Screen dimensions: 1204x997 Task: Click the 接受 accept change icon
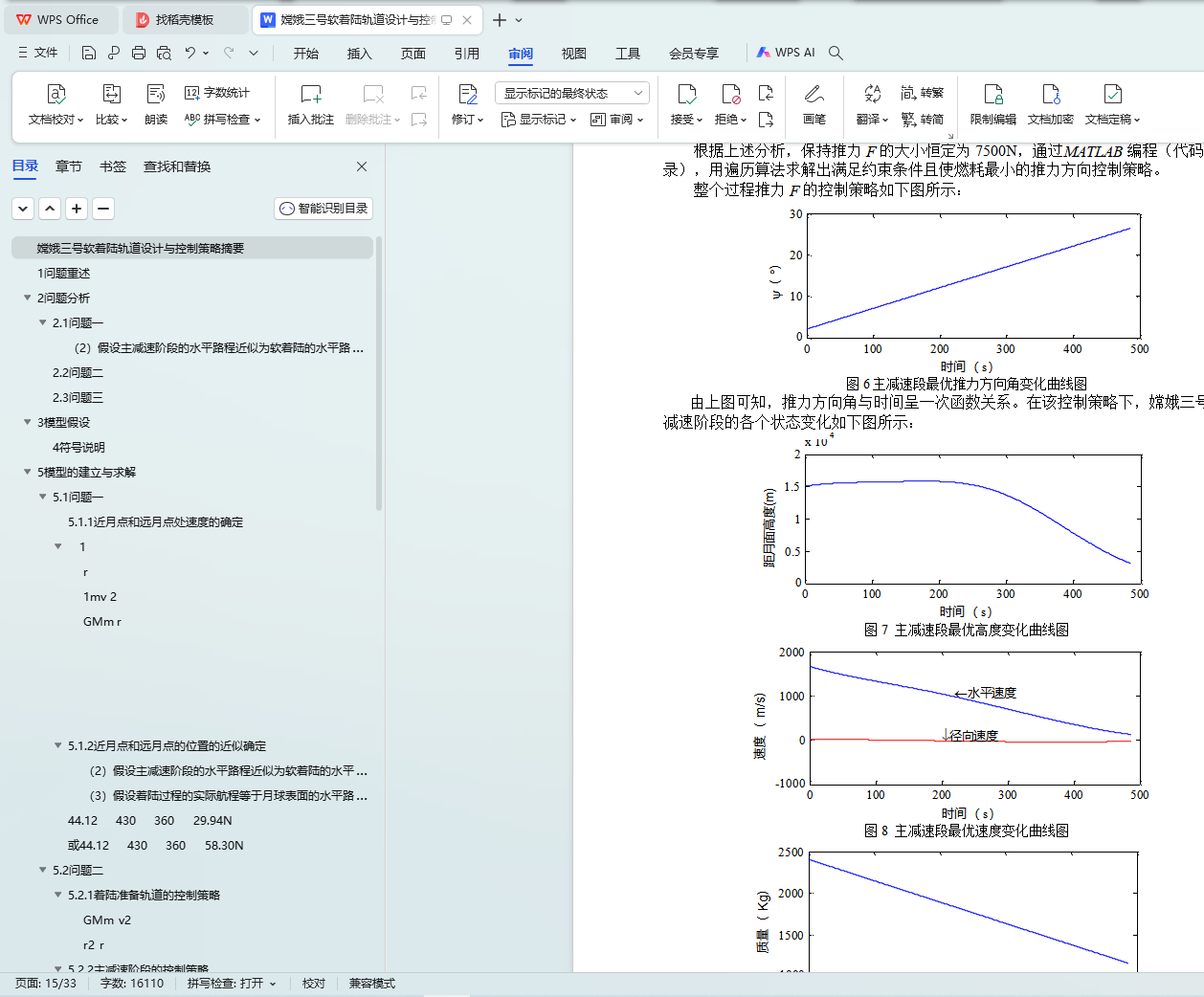tap(686, 94)
